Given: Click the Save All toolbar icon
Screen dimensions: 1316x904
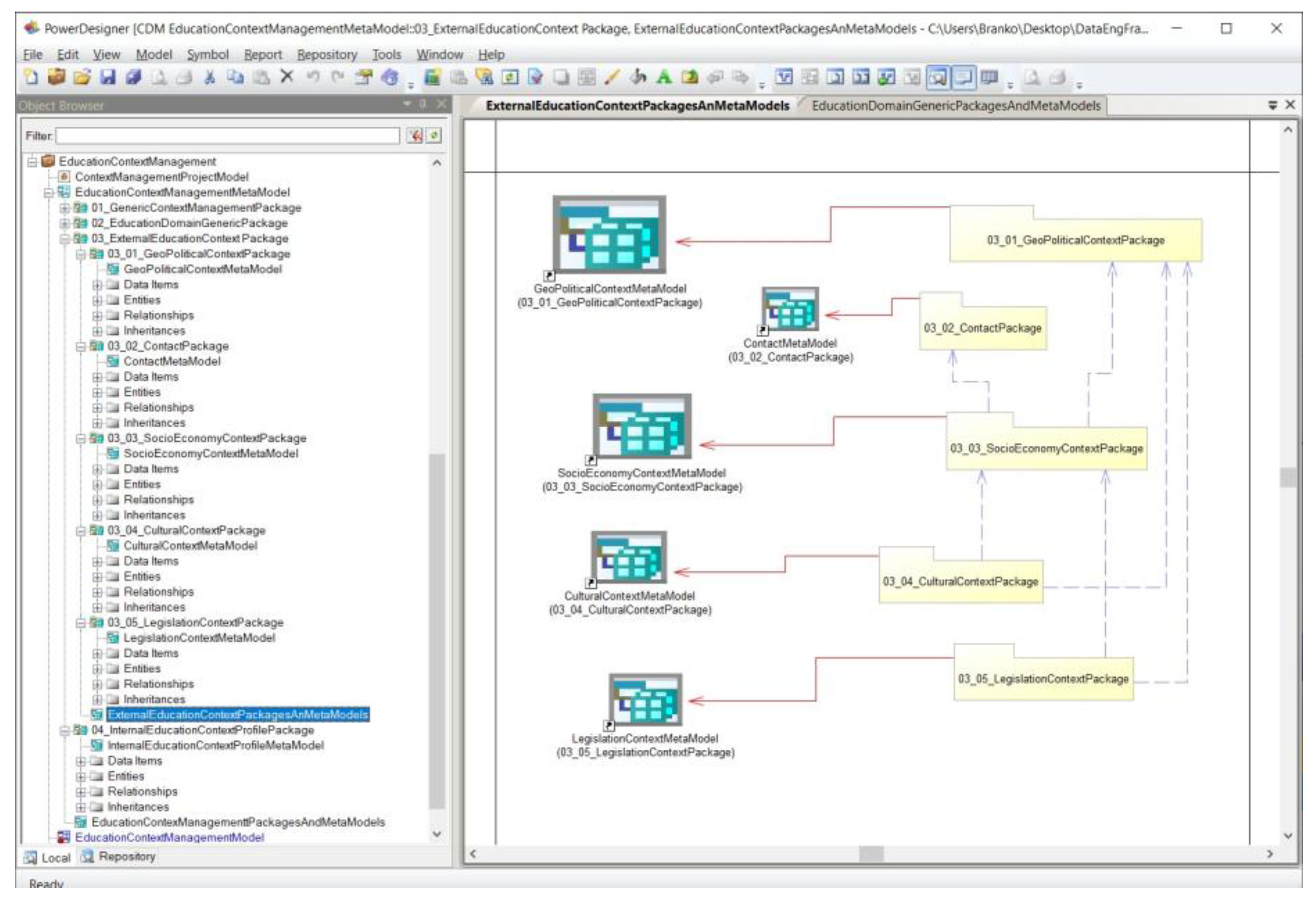Looking at the screenshot, I should click(x=133, y=77).
